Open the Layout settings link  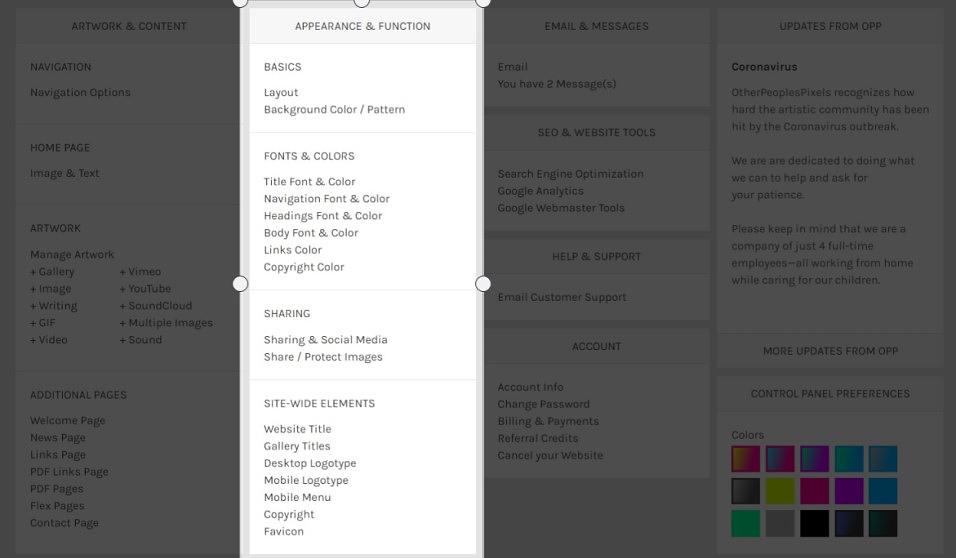(281, 93)
